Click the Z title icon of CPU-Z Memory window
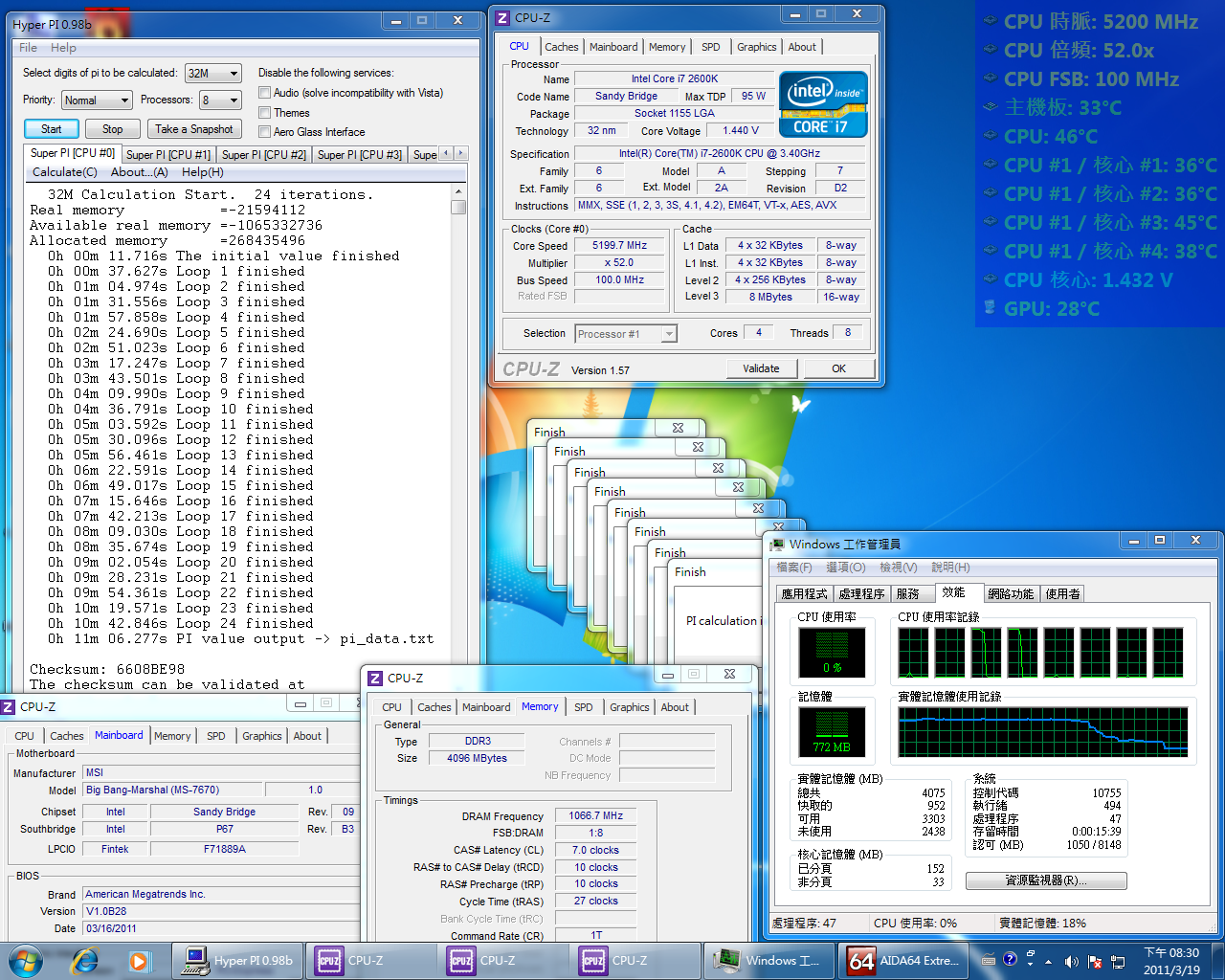 tap(375, 678)
